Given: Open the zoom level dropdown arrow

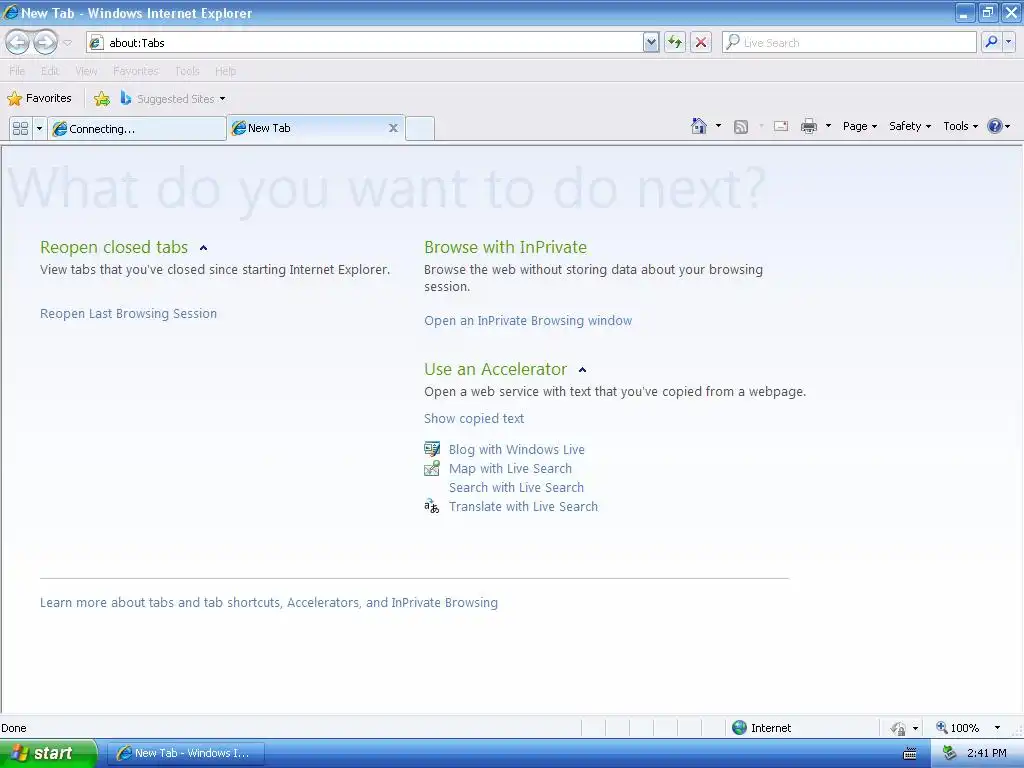Looking at the screenshot, I should (x=997, y=728).
